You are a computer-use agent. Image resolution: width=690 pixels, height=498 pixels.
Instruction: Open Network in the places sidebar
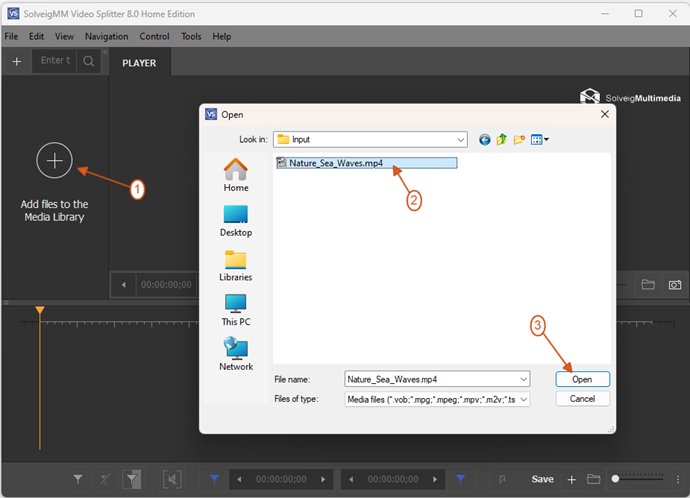point(236,354)
